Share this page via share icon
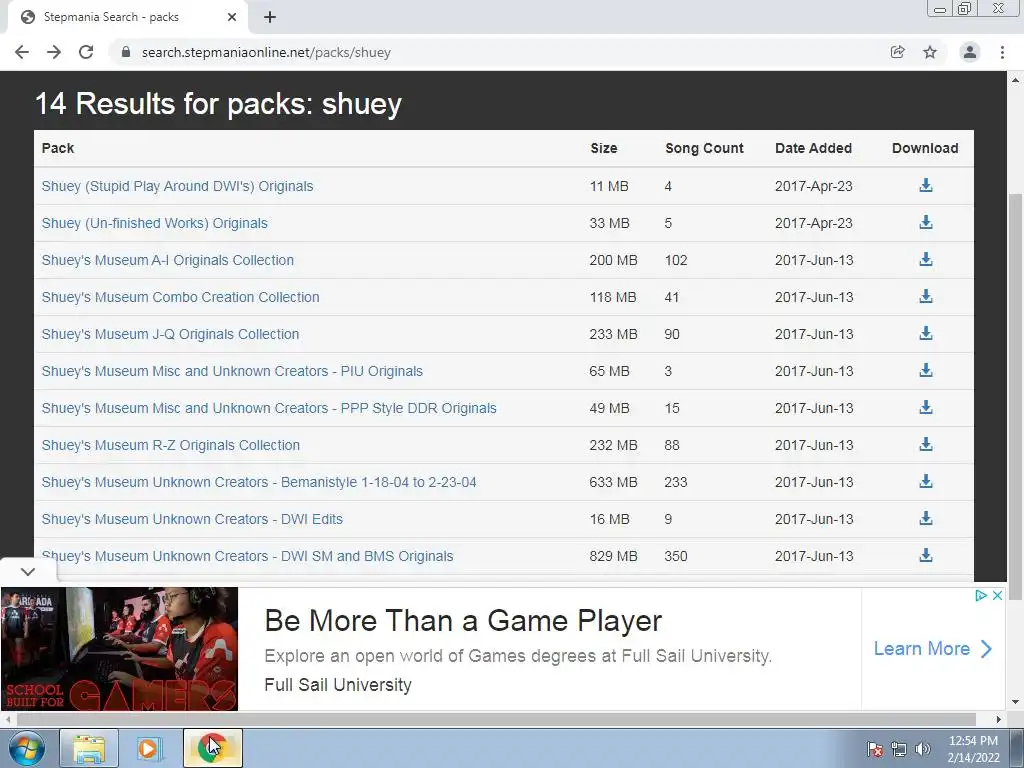The width and height of the screenshot is (1024, 768). click(898, 52)
